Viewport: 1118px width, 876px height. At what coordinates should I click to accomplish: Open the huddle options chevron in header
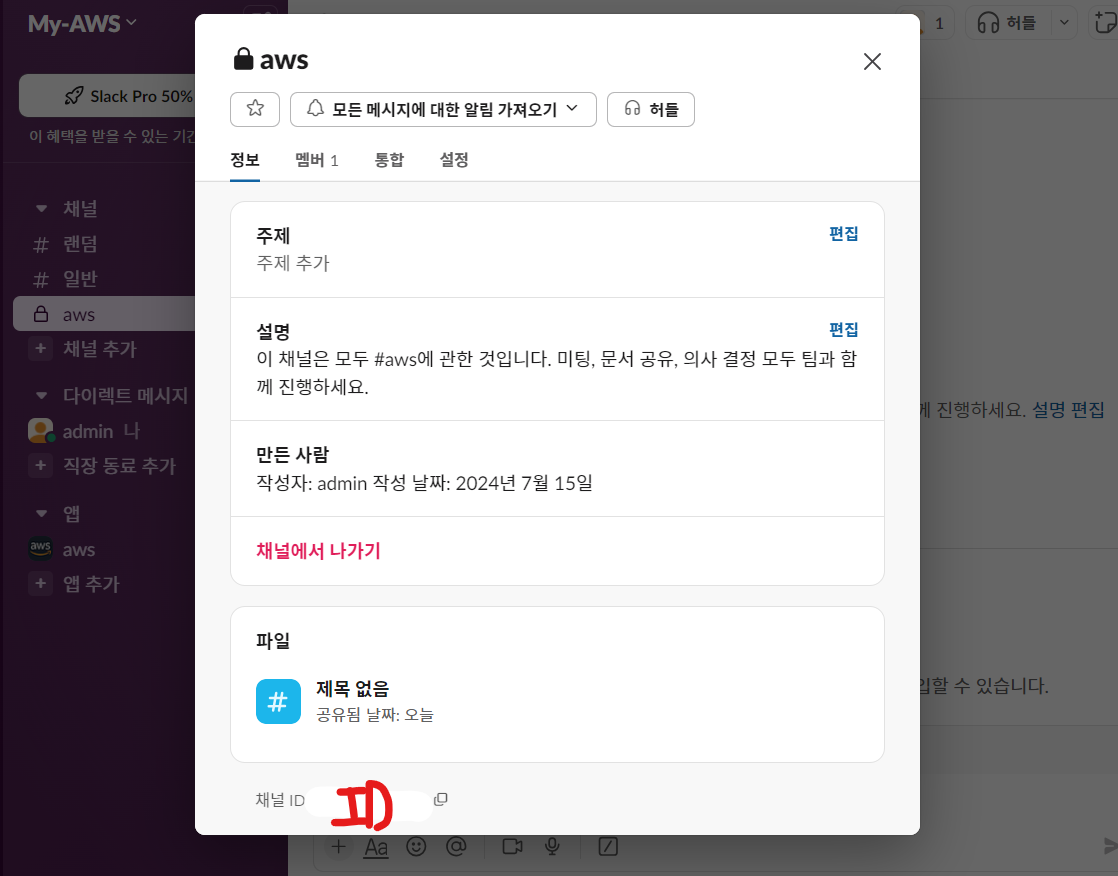[1064, 24]
